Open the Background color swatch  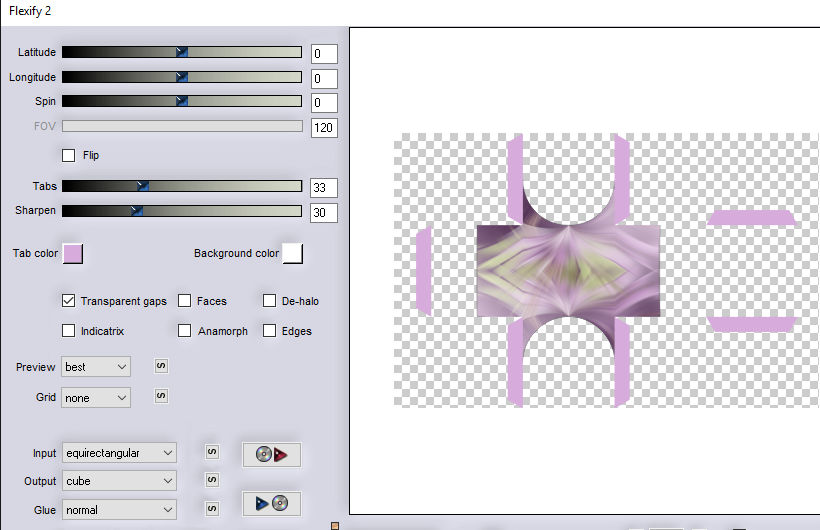click(292, 253)
